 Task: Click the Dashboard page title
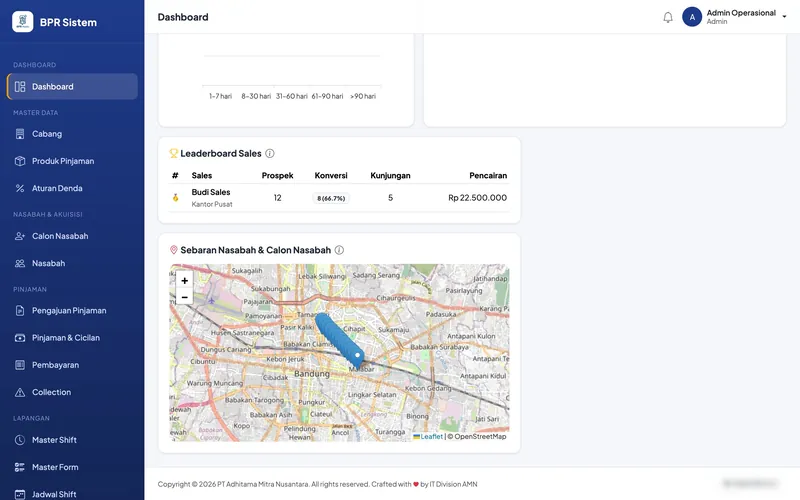click(x=183, y=17)
